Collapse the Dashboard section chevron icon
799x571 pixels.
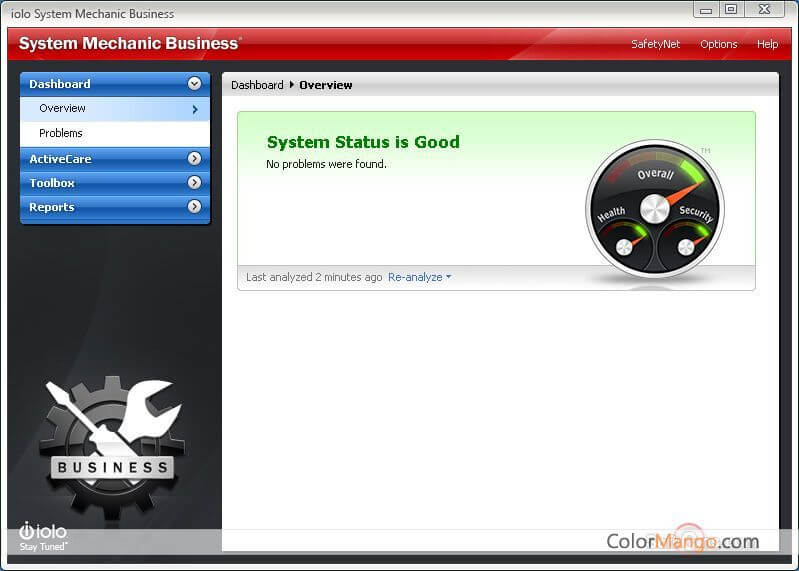point(194,84)
